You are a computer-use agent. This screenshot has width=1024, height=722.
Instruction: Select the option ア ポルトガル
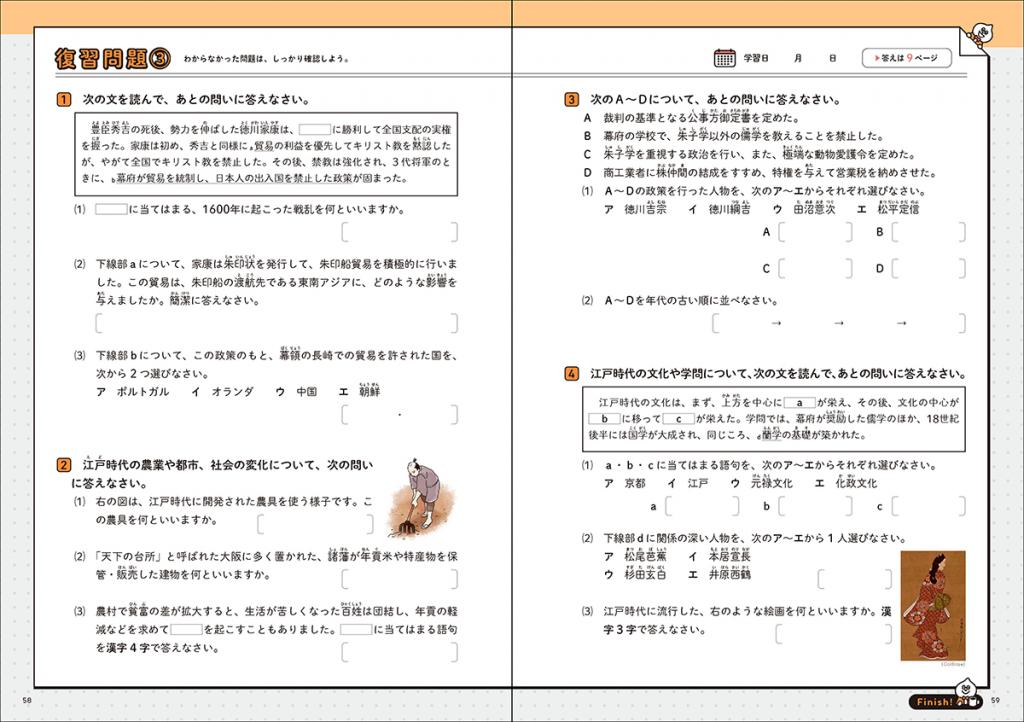pos(133,392)
